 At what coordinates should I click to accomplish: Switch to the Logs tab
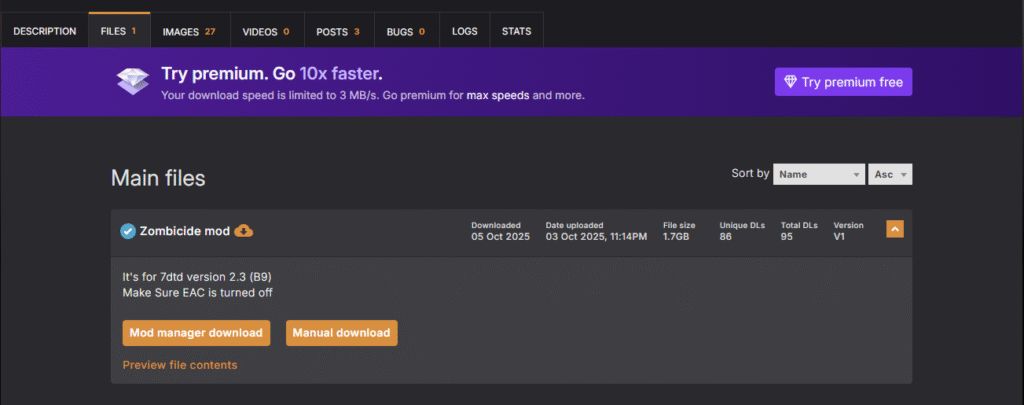click(464, 31)
